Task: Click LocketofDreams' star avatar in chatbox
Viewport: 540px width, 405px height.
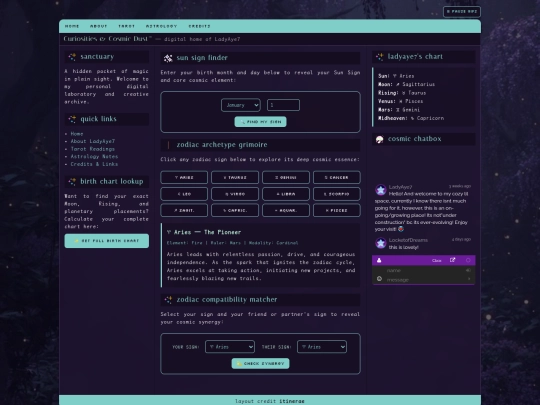Action: click(x=381, y=243)
